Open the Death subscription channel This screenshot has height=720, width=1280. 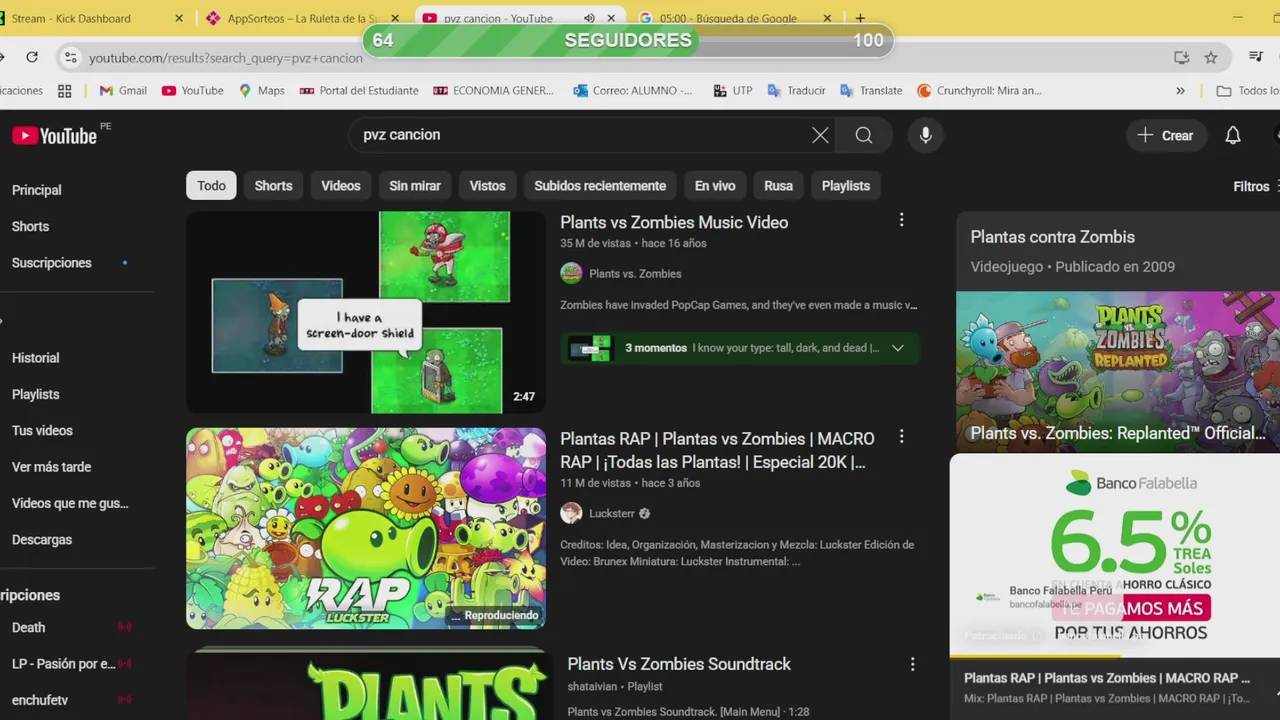point(29,628)
